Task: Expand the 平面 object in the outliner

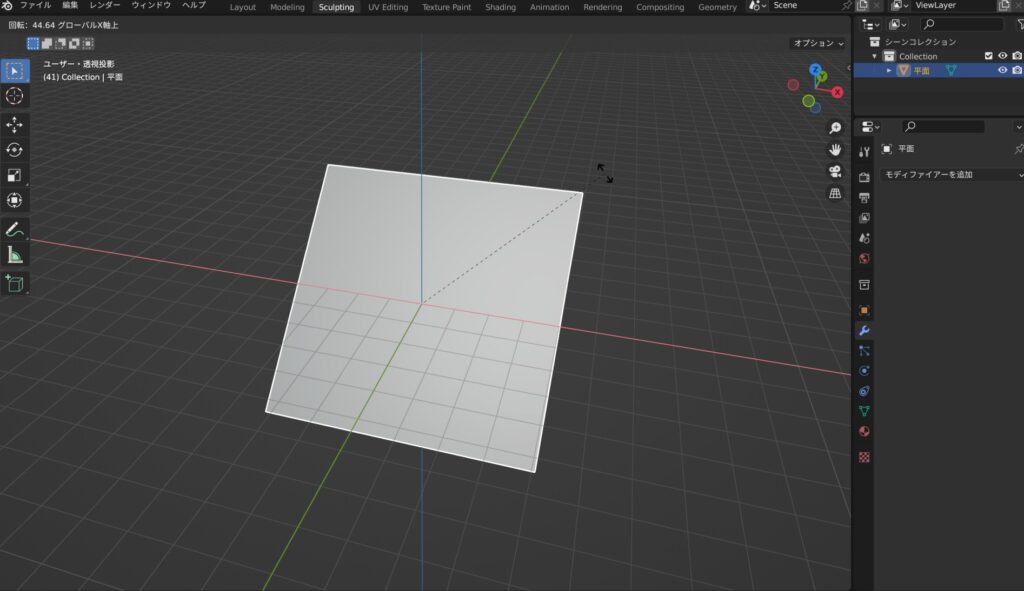Action: 889,70
